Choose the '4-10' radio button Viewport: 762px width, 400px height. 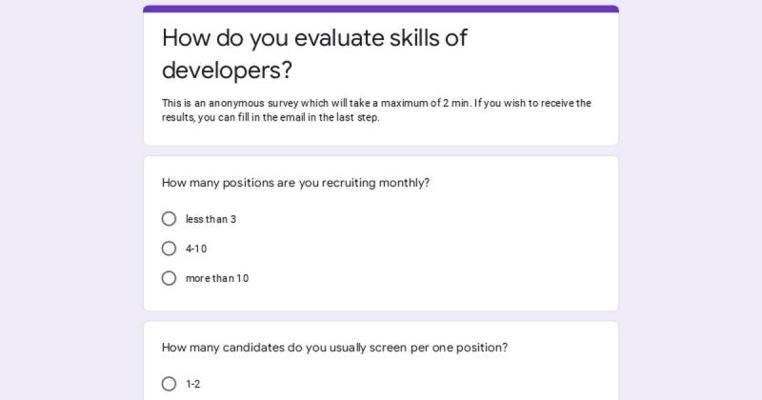(169, 249)
